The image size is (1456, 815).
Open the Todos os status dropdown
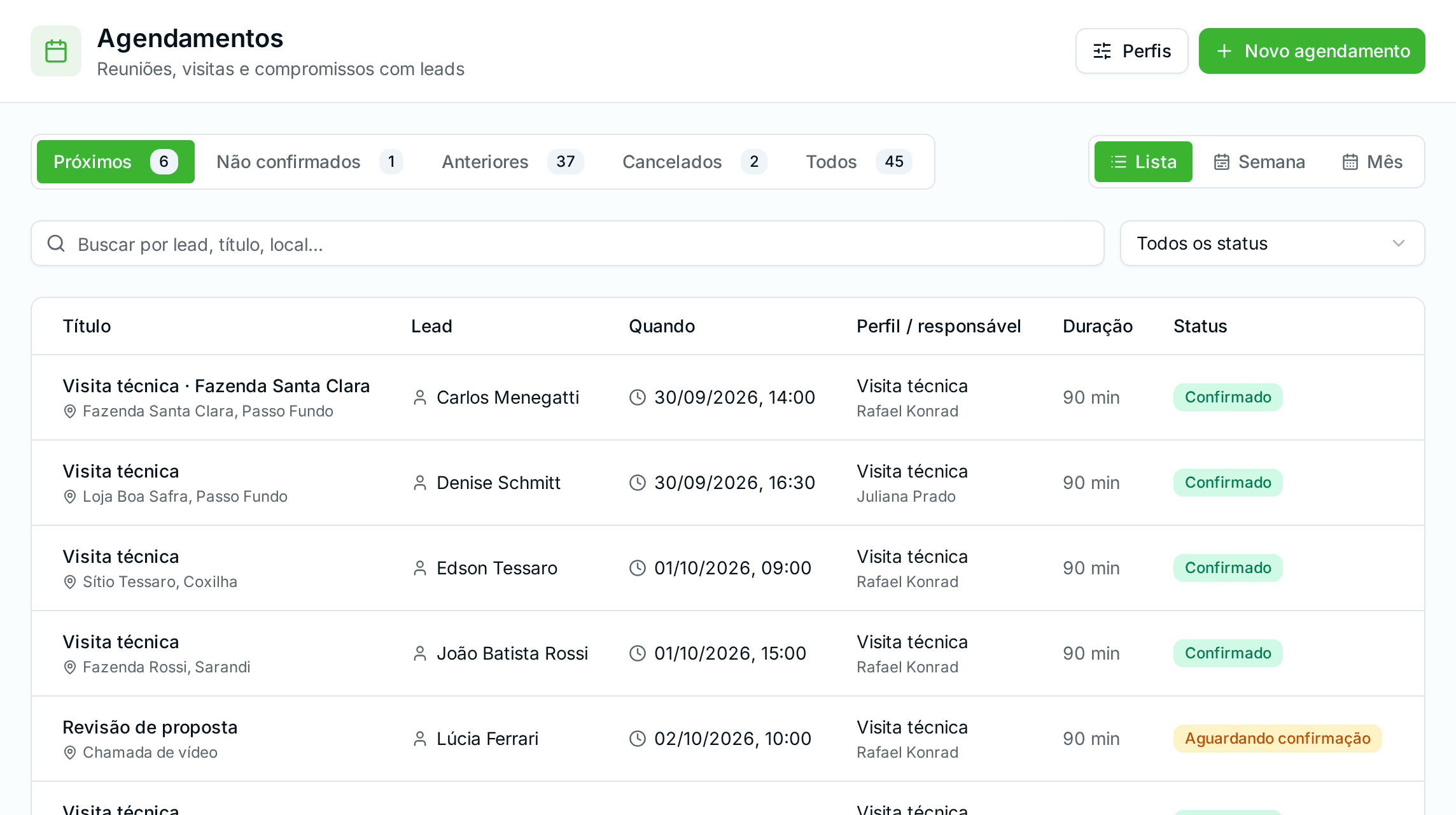click(x=1272, y=243)
